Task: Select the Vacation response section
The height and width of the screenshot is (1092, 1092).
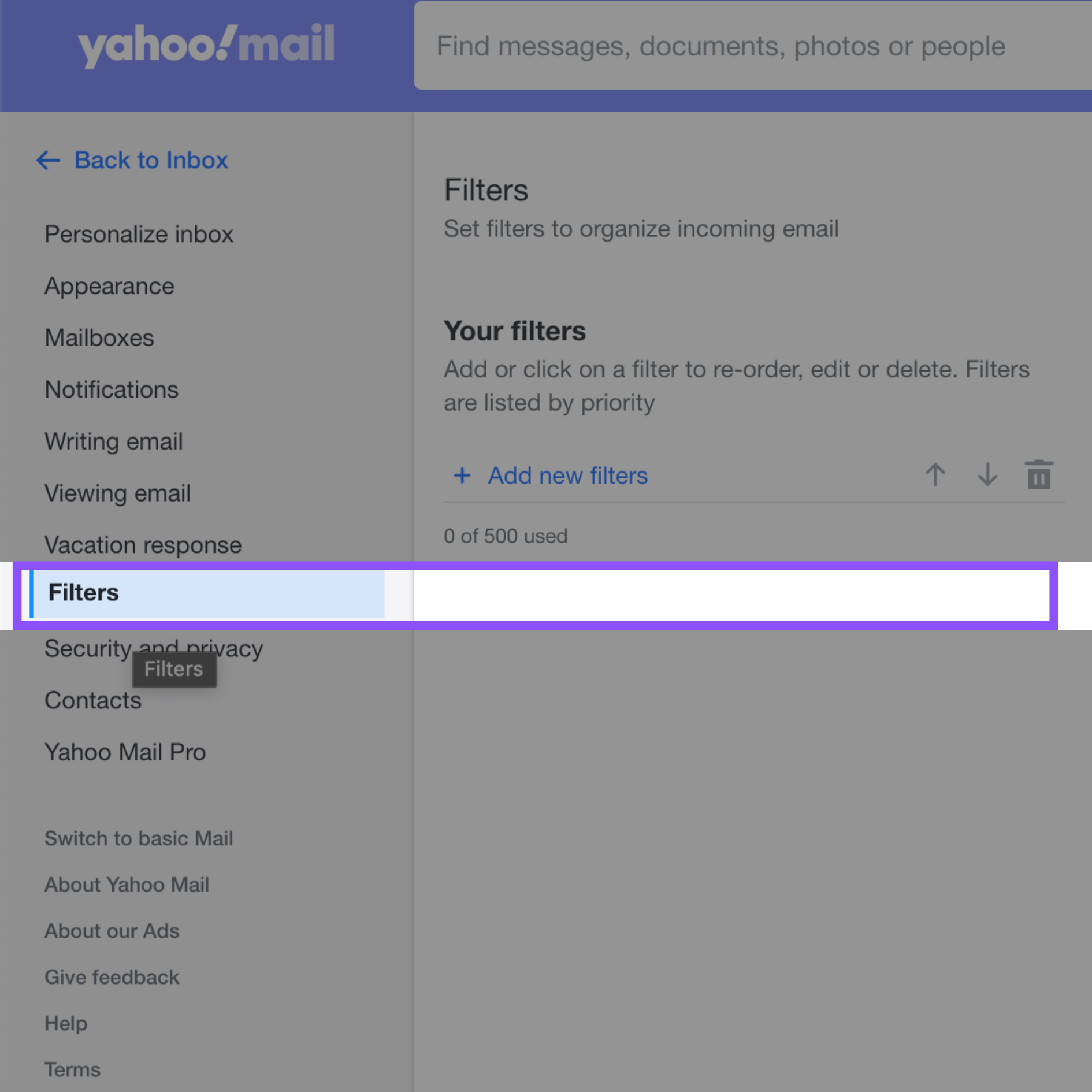Action: tap(143, 545)
